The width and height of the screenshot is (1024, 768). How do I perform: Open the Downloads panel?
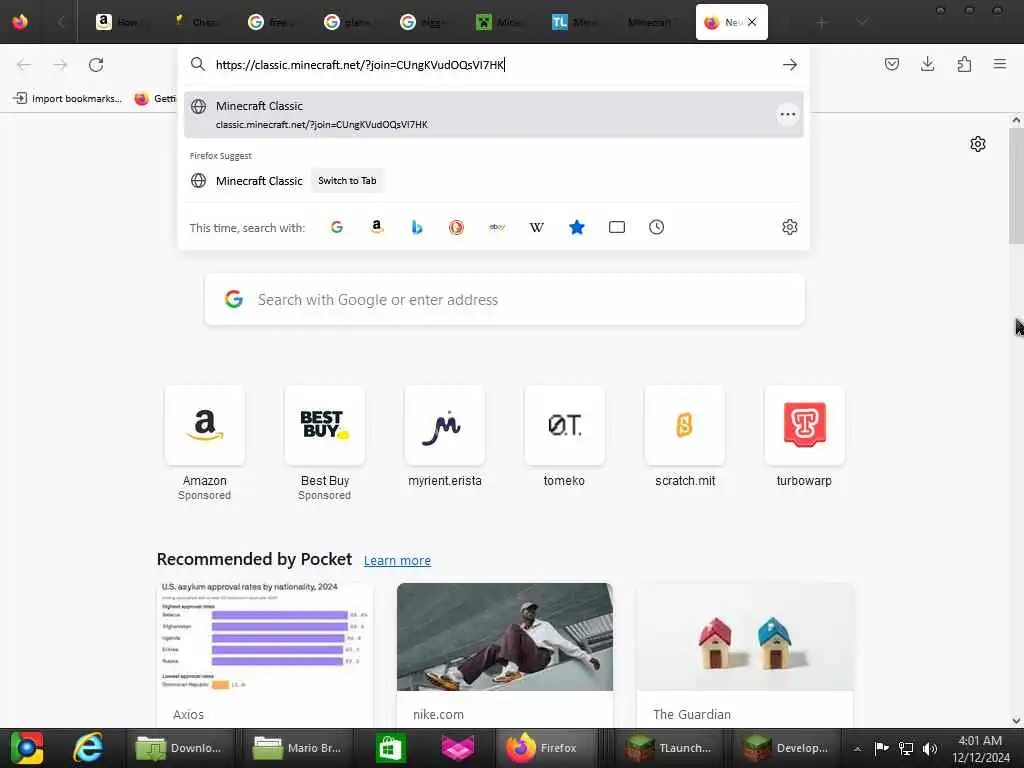pyautogui.click(x=927, y=64)
